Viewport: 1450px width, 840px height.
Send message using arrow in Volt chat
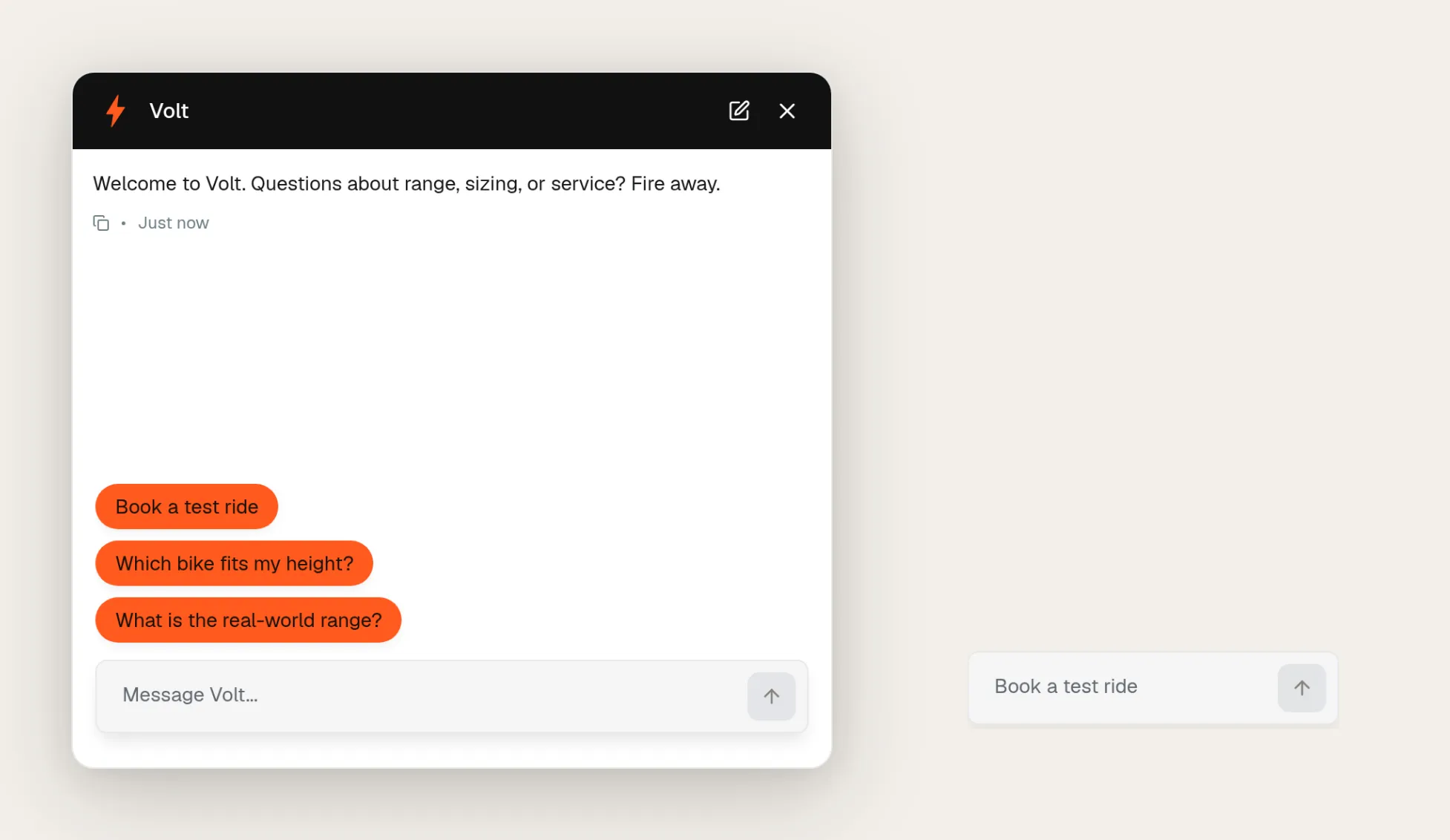point(772,696)
